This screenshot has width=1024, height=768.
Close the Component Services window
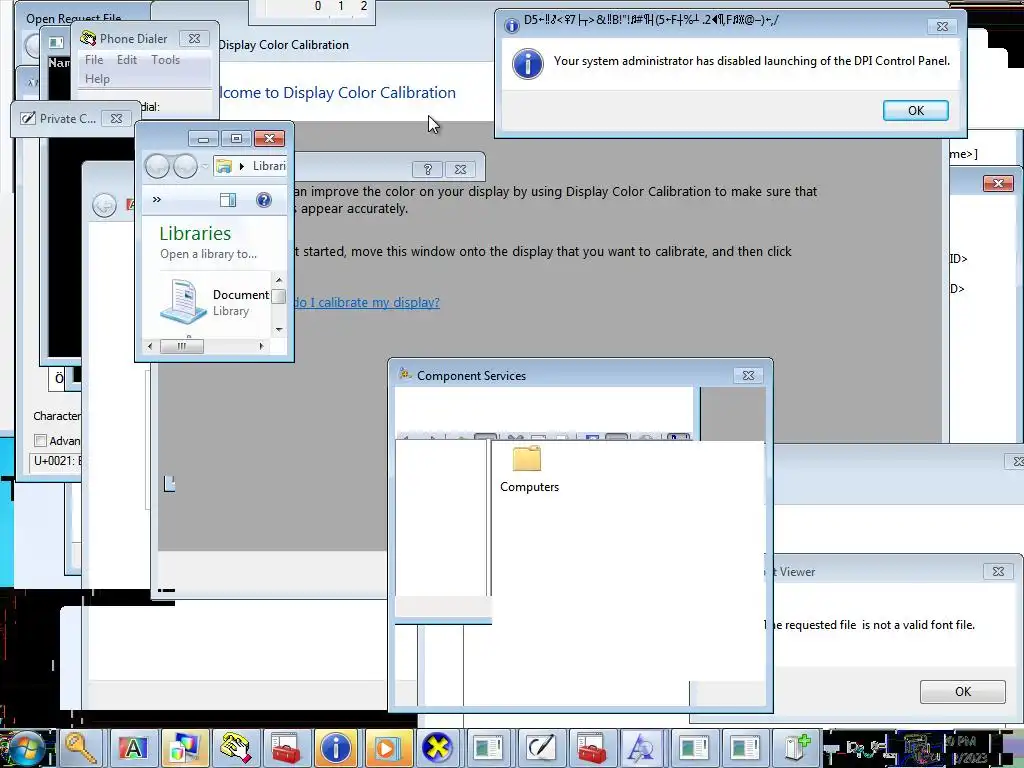coord(748,376)
